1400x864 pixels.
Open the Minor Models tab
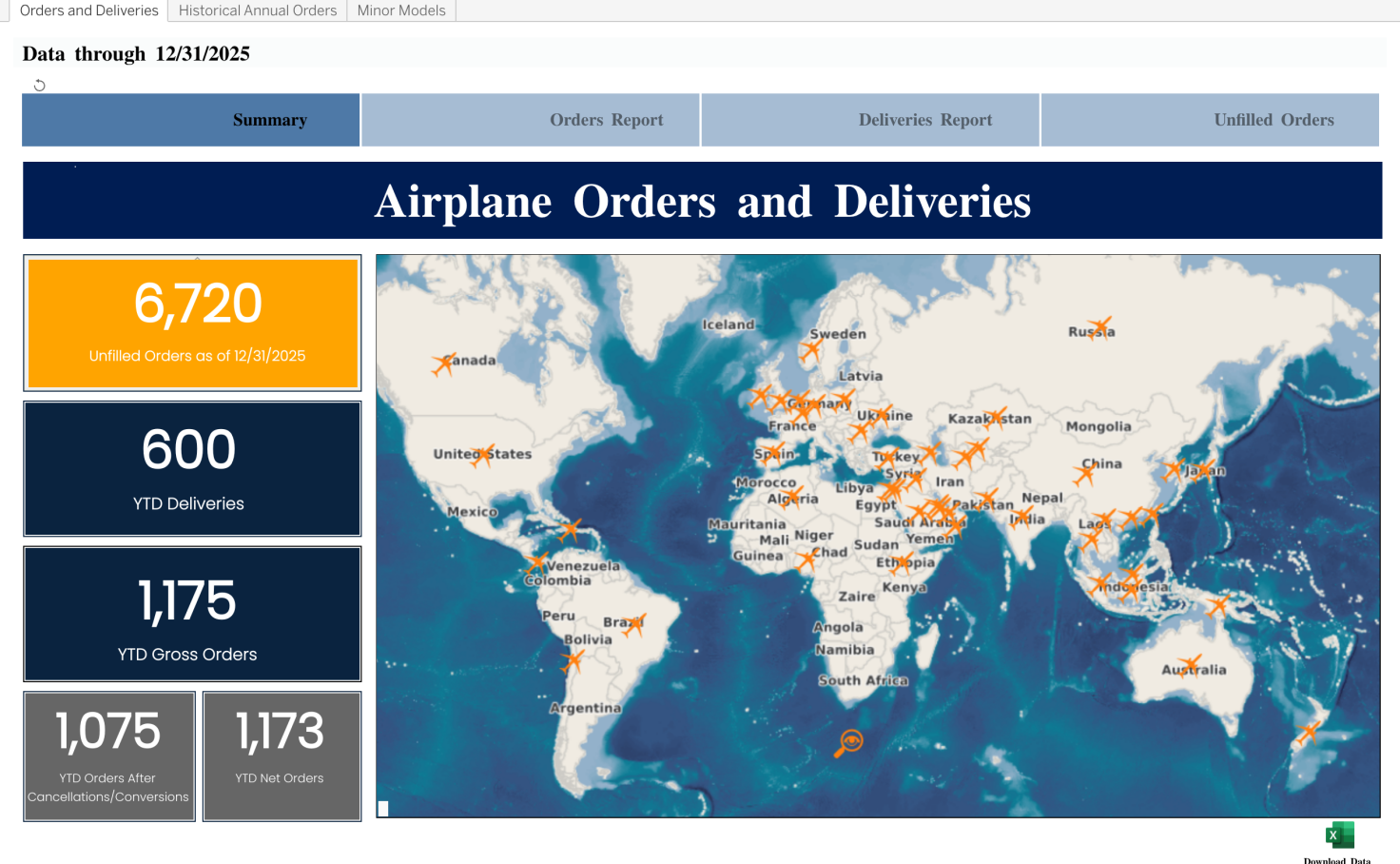click(x=401, y=10)
